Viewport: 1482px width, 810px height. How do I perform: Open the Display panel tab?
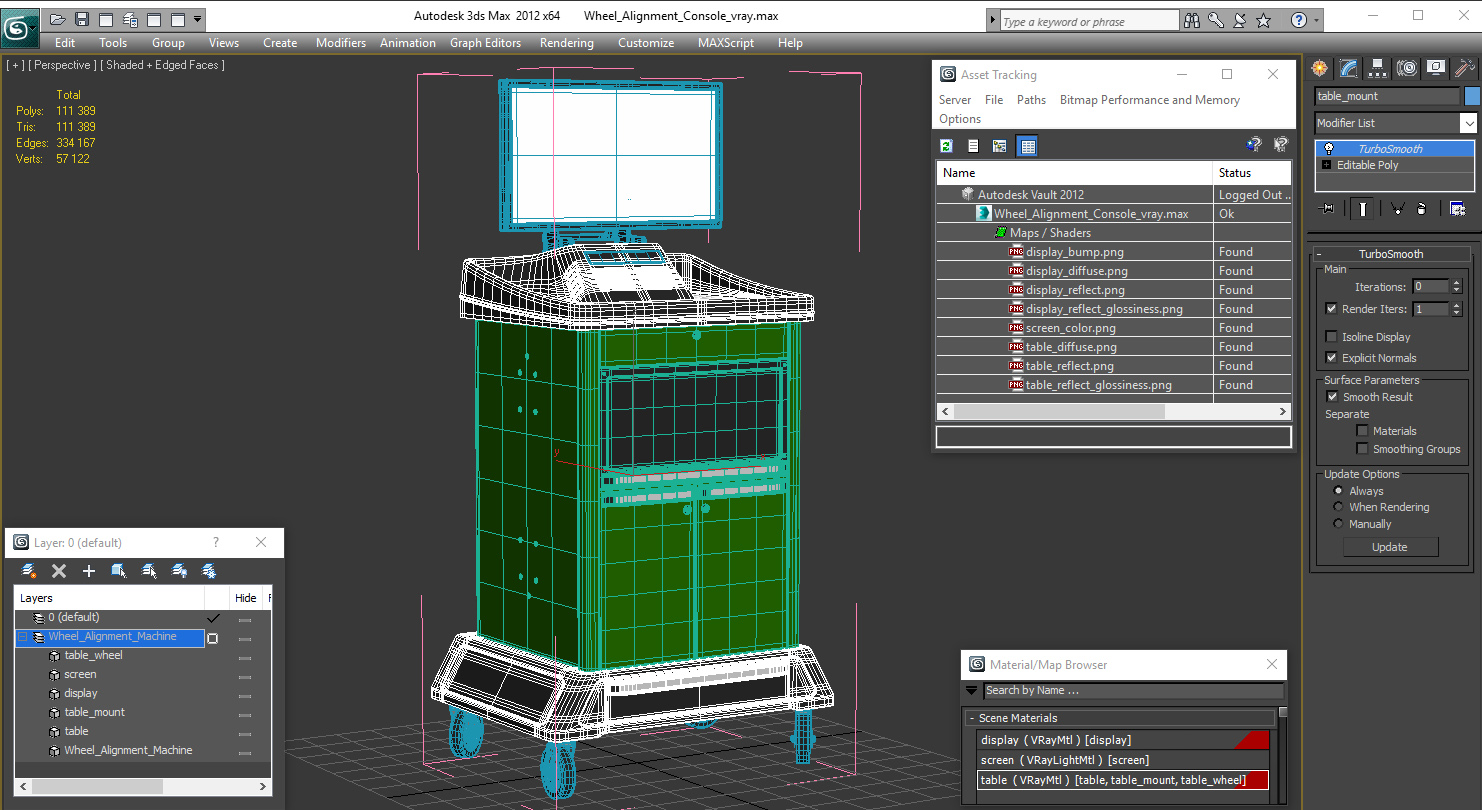(x=1436, y=68)
